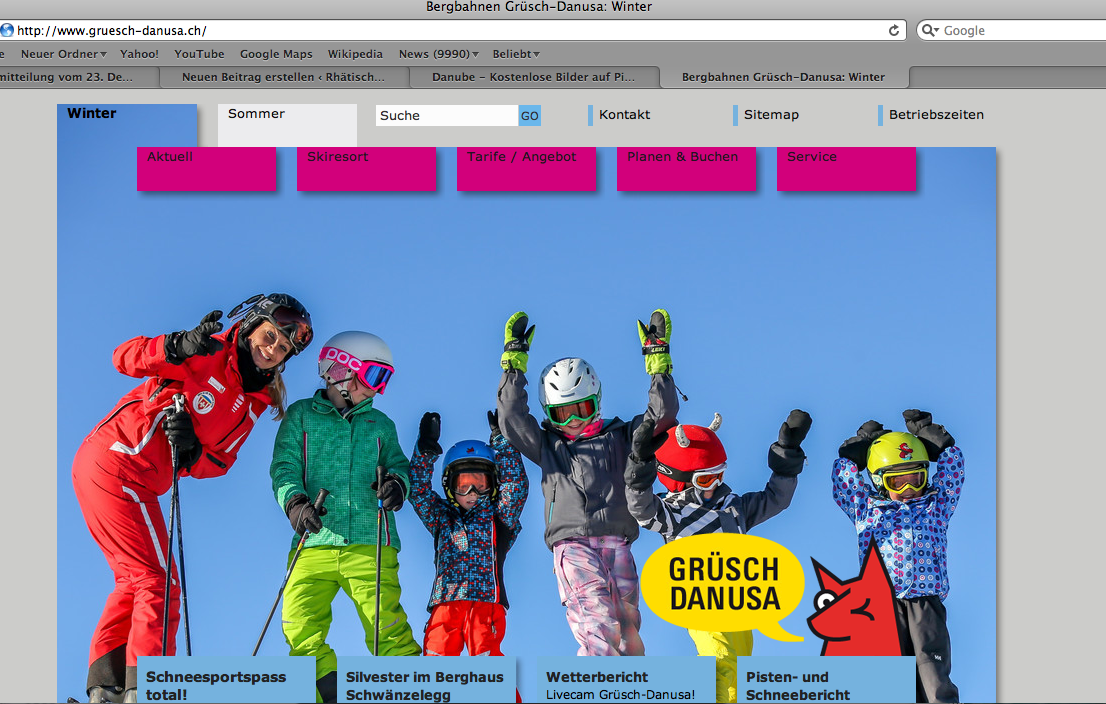
Task: Open the Silvester im Berghaus Schwänzelegg teaser
Action: (x=427, y=680)
